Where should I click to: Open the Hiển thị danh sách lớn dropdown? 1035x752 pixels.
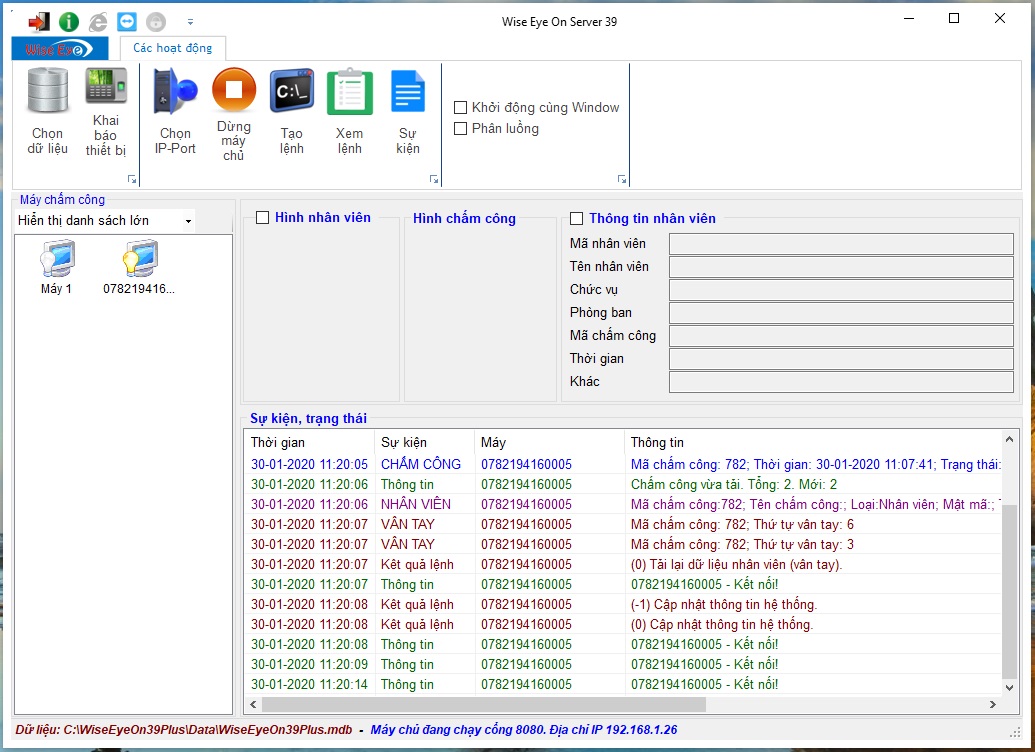104,221
